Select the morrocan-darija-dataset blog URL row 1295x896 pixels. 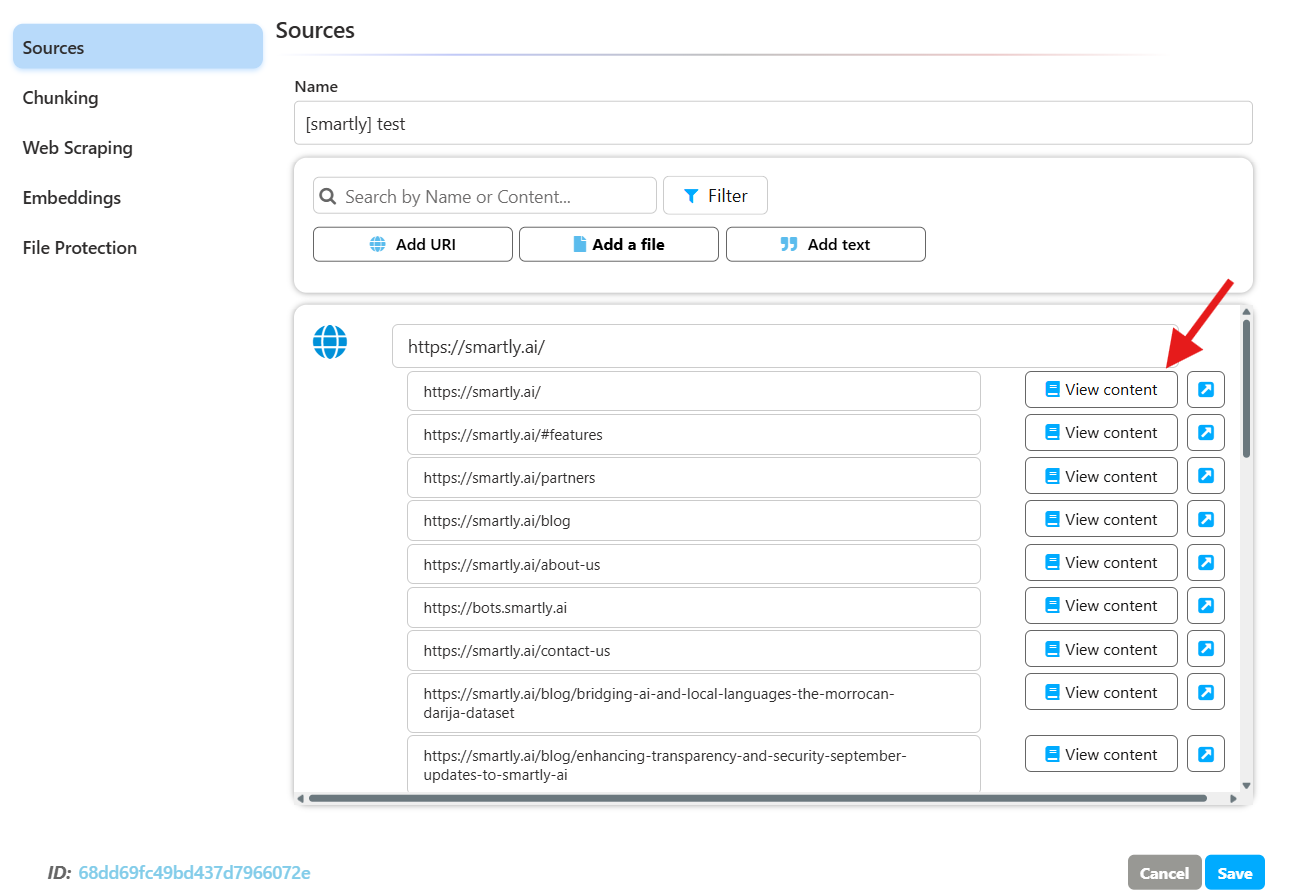tap(694, 702)
